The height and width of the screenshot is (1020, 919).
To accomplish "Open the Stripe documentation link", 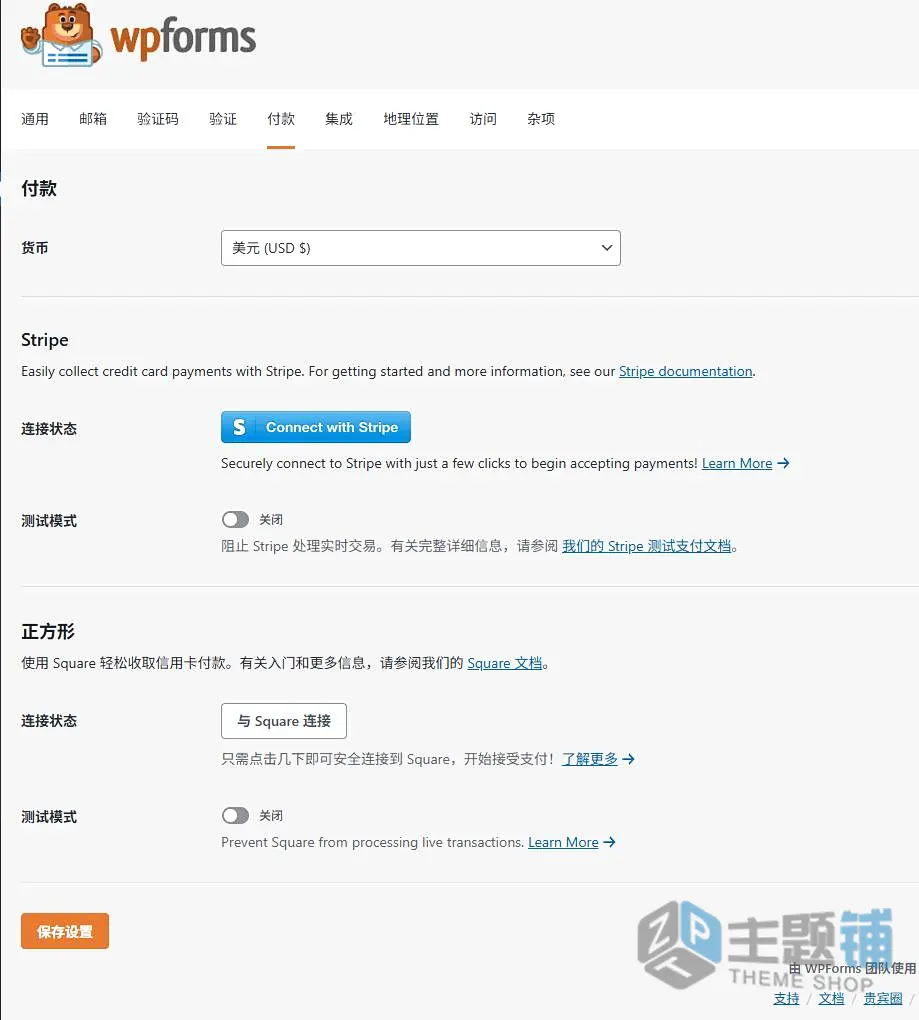I will tap(686, 371).
